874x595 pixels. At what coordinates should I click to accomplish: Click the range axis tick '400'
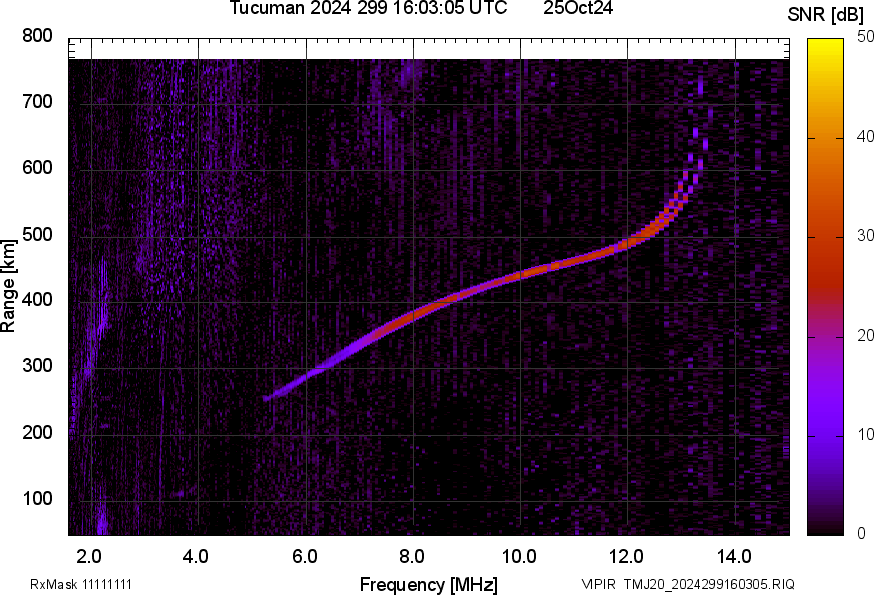coord(37,300)
